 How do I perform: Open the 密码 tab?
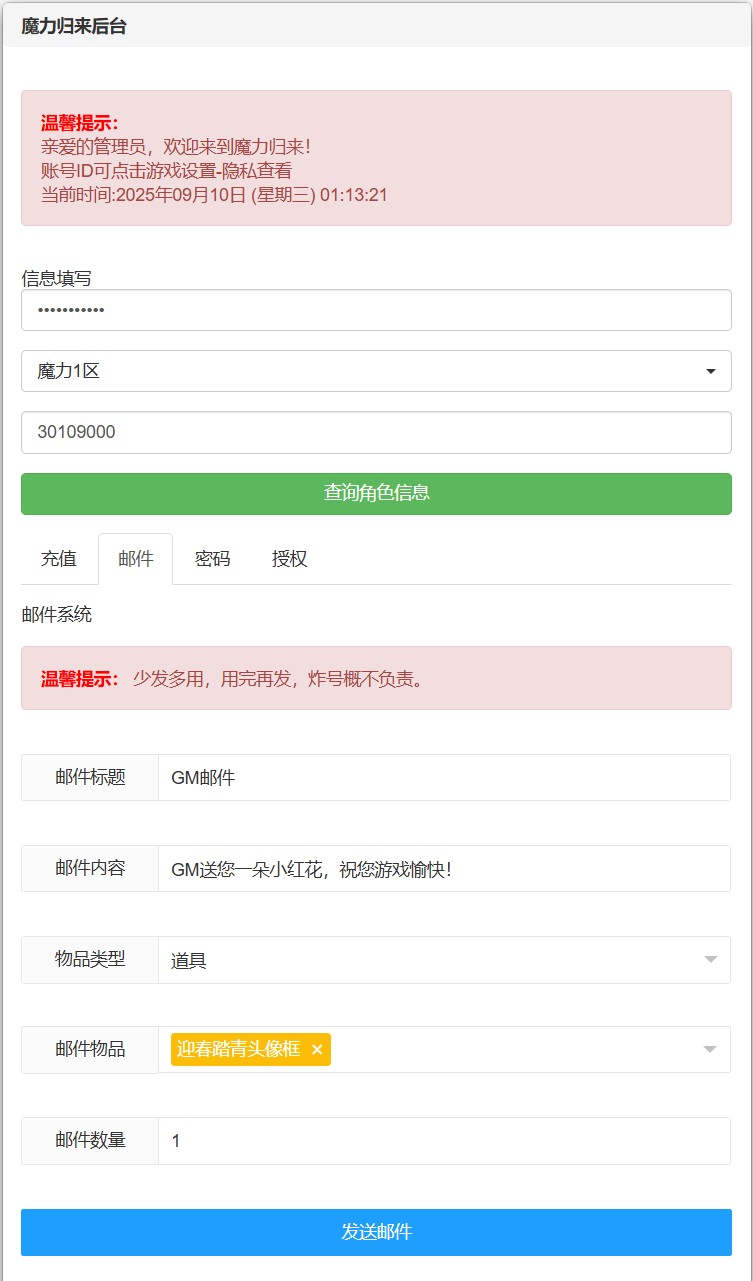tap(212, 559)
